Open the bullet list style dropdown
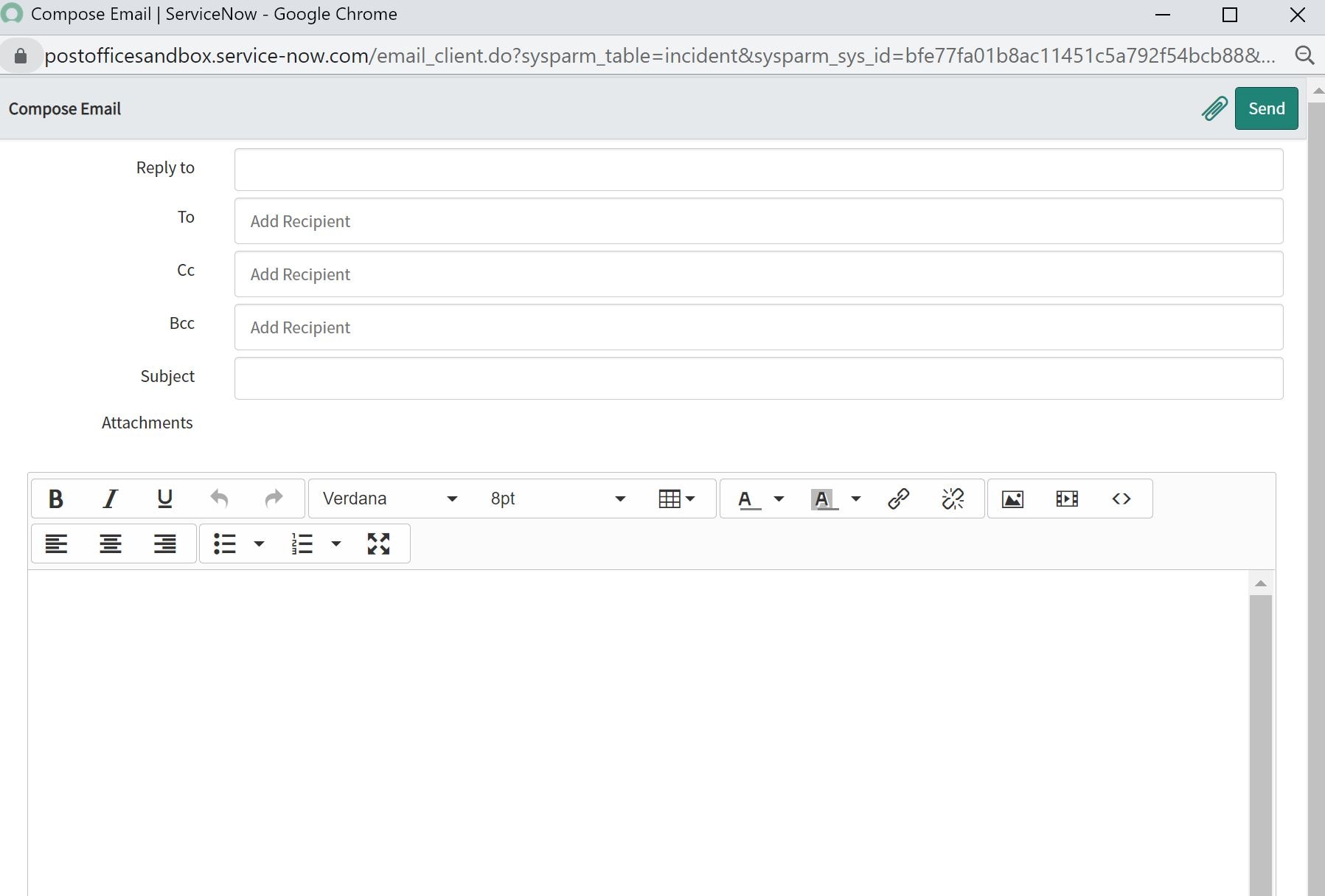The width and height of the screenshot is (1325, 896). 258,543
